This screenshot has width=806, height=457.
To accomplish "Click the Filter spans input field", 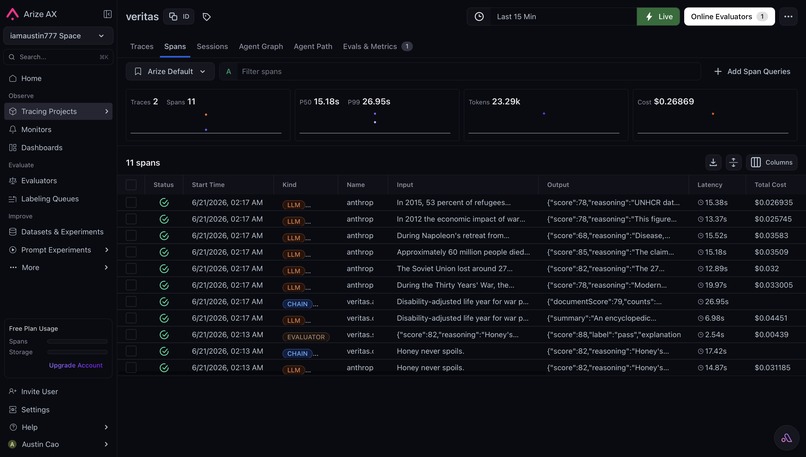I will click(460, 71).
